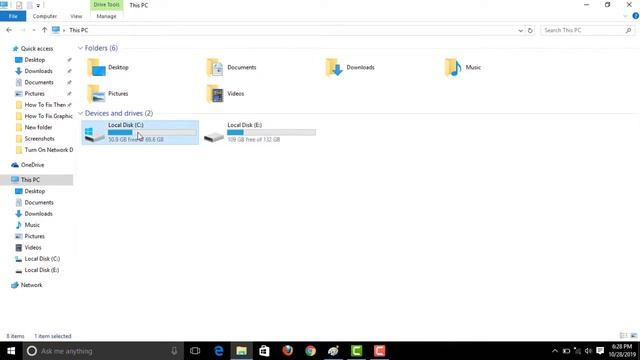Open the Pictures folder in Folders group
The image size is (640, 360).
coord(108,93)
